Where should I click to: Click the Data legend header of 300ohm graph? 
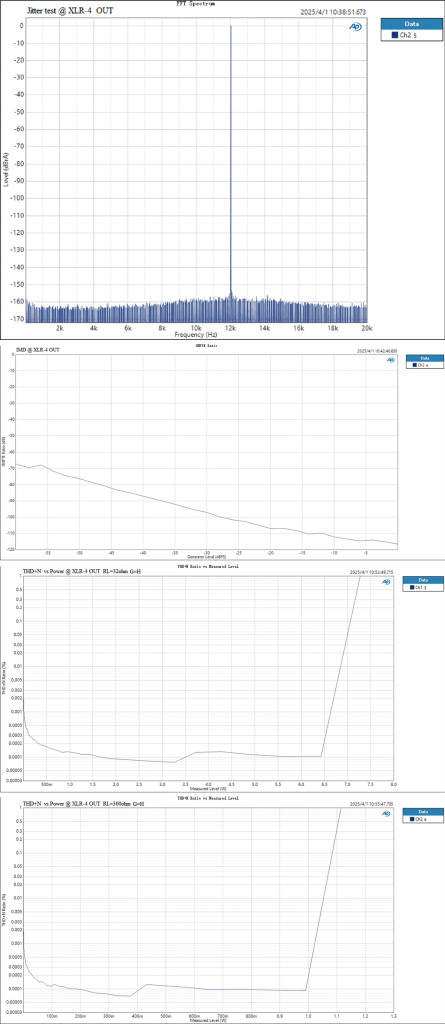coord(421,811)
